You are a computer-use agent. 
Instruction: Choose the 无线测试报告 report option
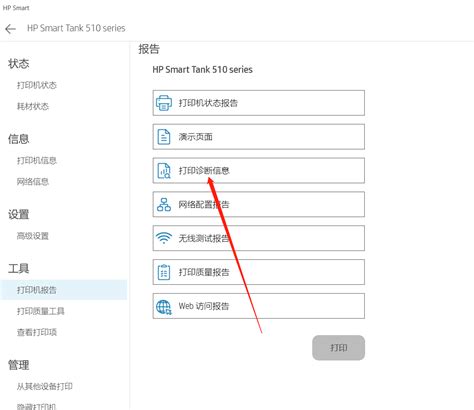pyautogui.click(x=259, y=238)
